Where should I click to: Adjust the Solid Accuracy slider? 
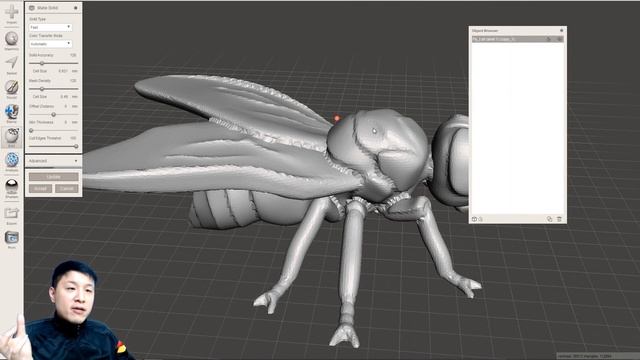[42, 63]
